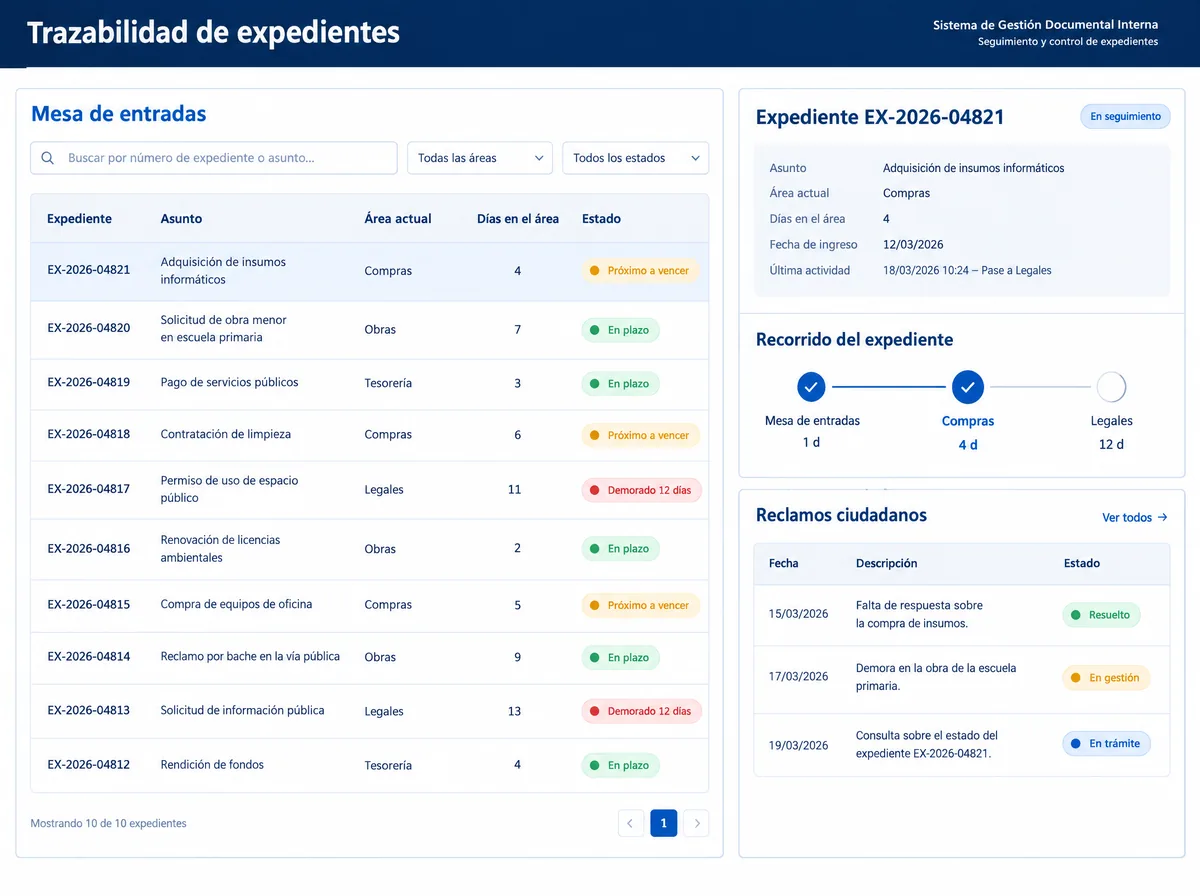Open the Todos los estados dropdown
The image size is (1200, 896).
tap(636, 158)
